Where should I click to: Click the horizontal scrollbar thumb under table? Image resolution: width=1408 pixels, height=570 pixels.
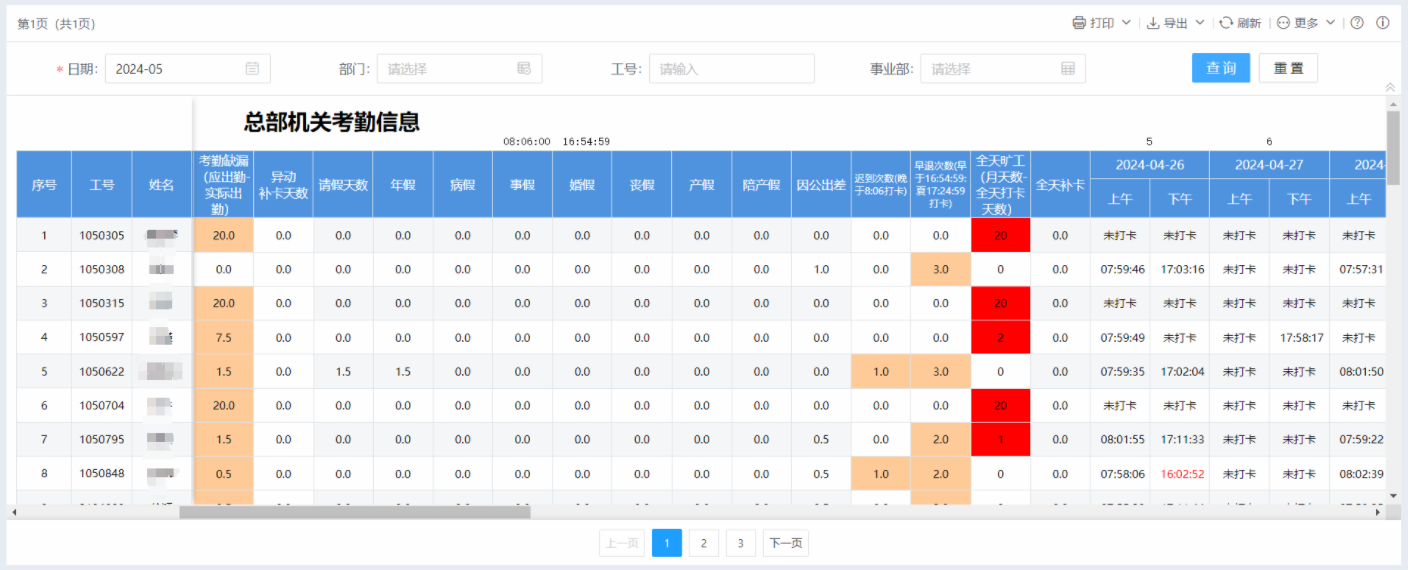[x=355, y=512]
